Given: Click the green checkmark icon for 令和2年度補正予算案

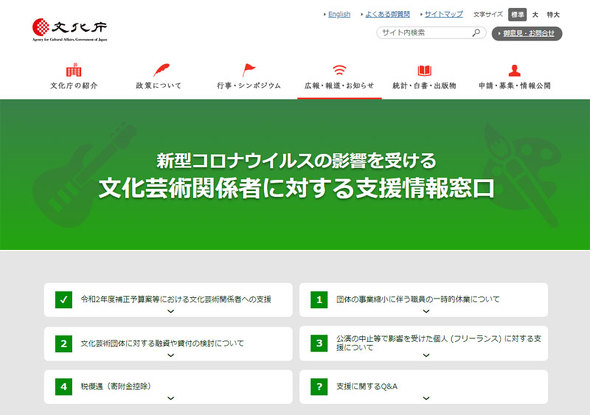Looking at the screenshot, I should [64, 299].
